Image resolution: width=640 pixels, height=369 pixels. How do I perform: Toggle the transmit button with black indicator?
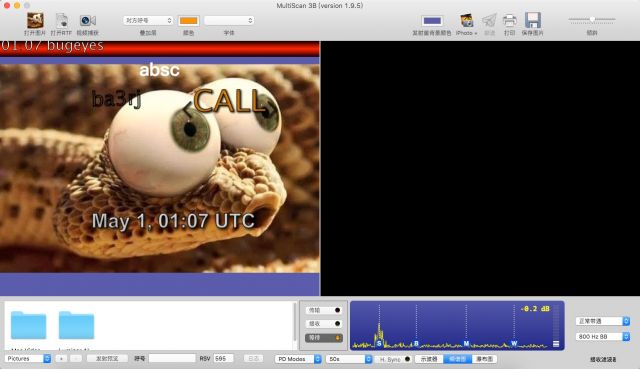(324, 310)
